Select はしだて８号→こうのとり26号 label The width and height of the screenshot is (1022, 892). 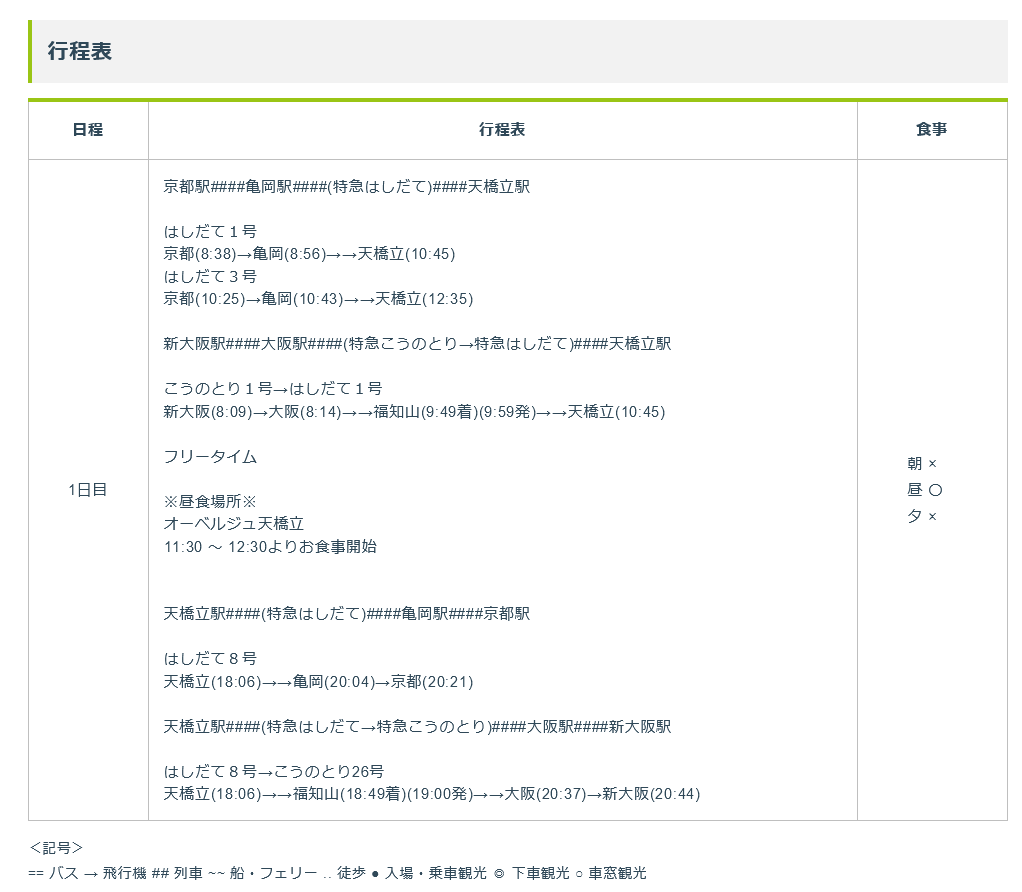tap(274, 771)
